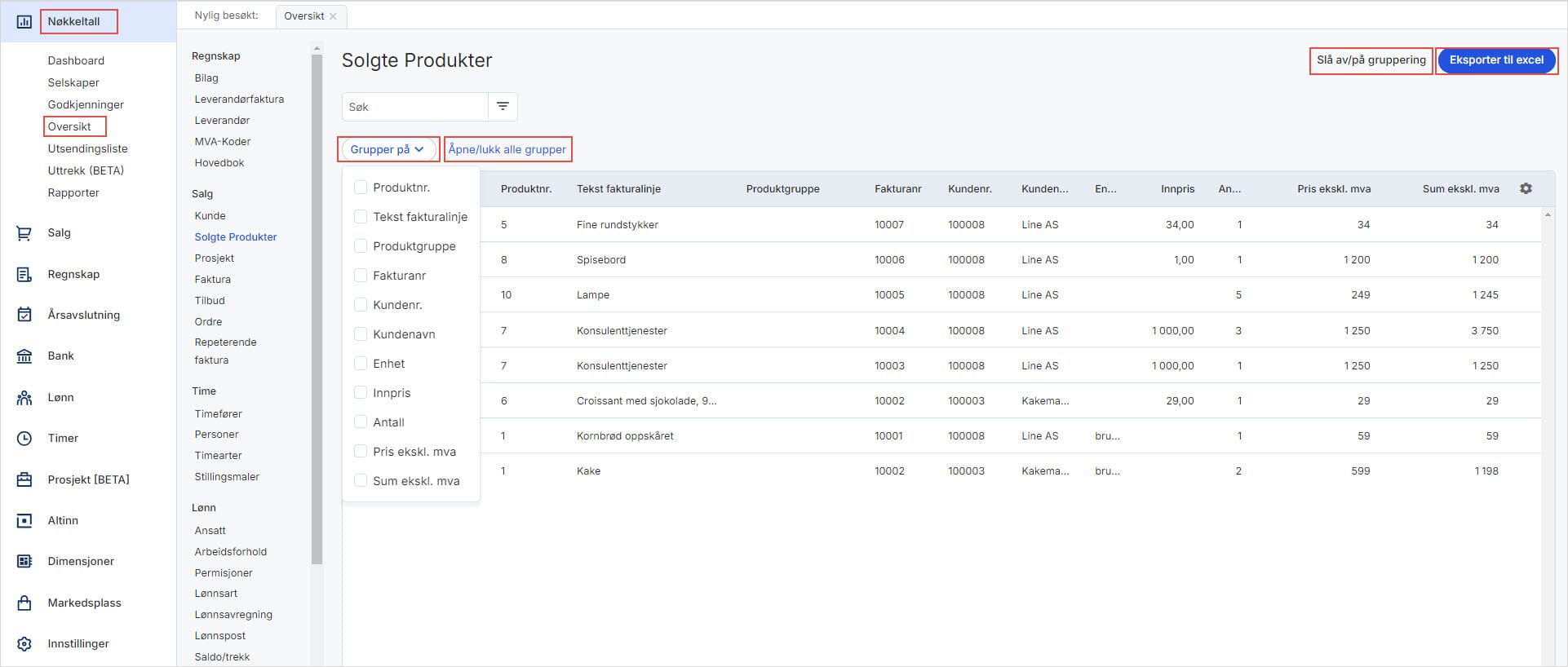Check the Produktgruppe grouping checkbox
This screenshot has height=667, width=1568.
361,246
